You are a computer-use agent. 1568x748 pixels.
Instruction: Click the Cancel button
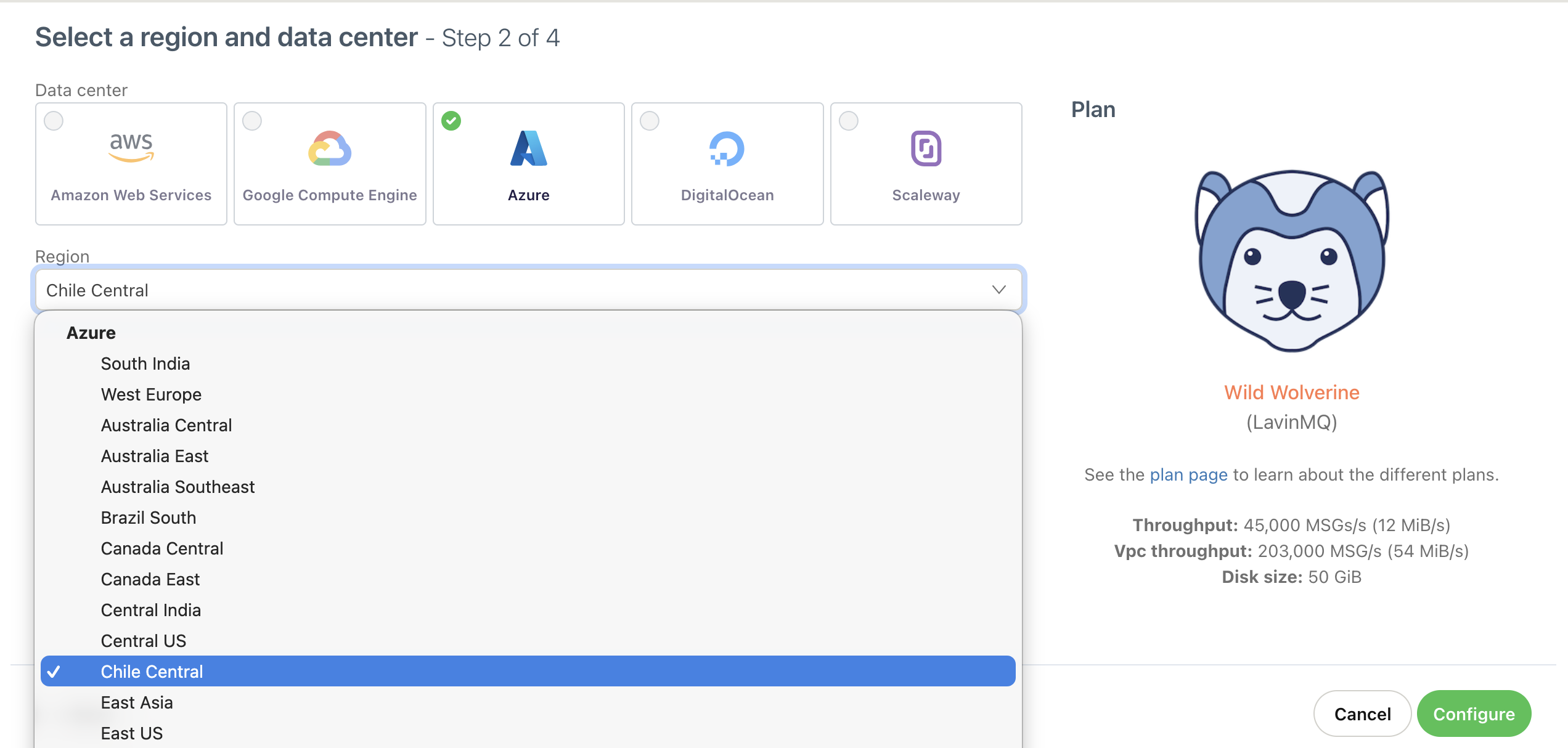(1362, 713)
